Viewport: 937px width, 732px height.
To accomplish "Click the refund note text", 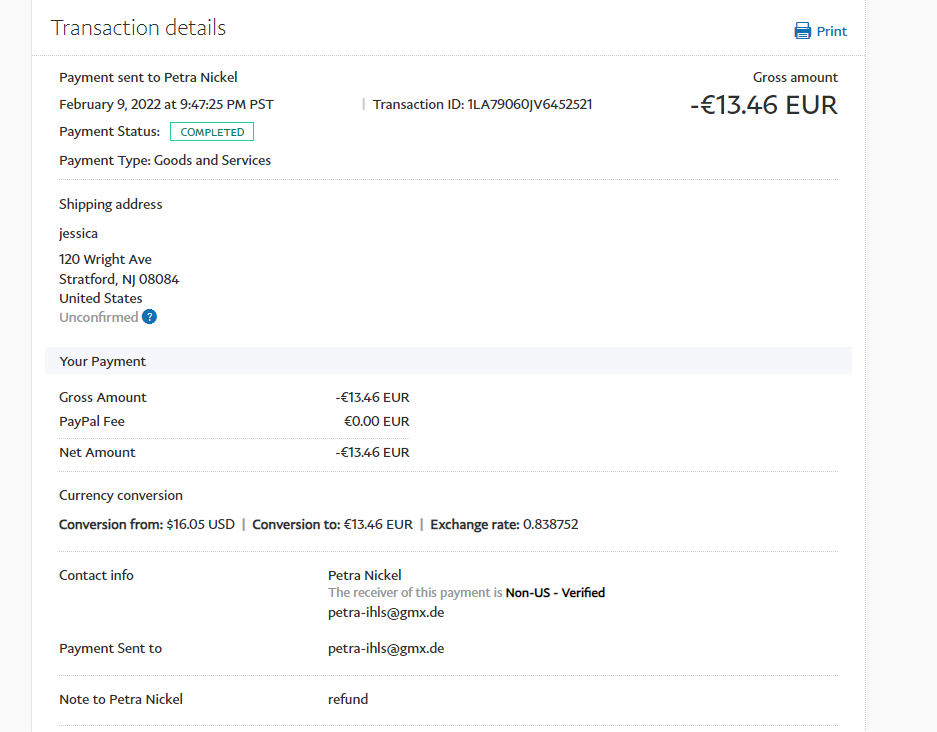I will [348, 699].
